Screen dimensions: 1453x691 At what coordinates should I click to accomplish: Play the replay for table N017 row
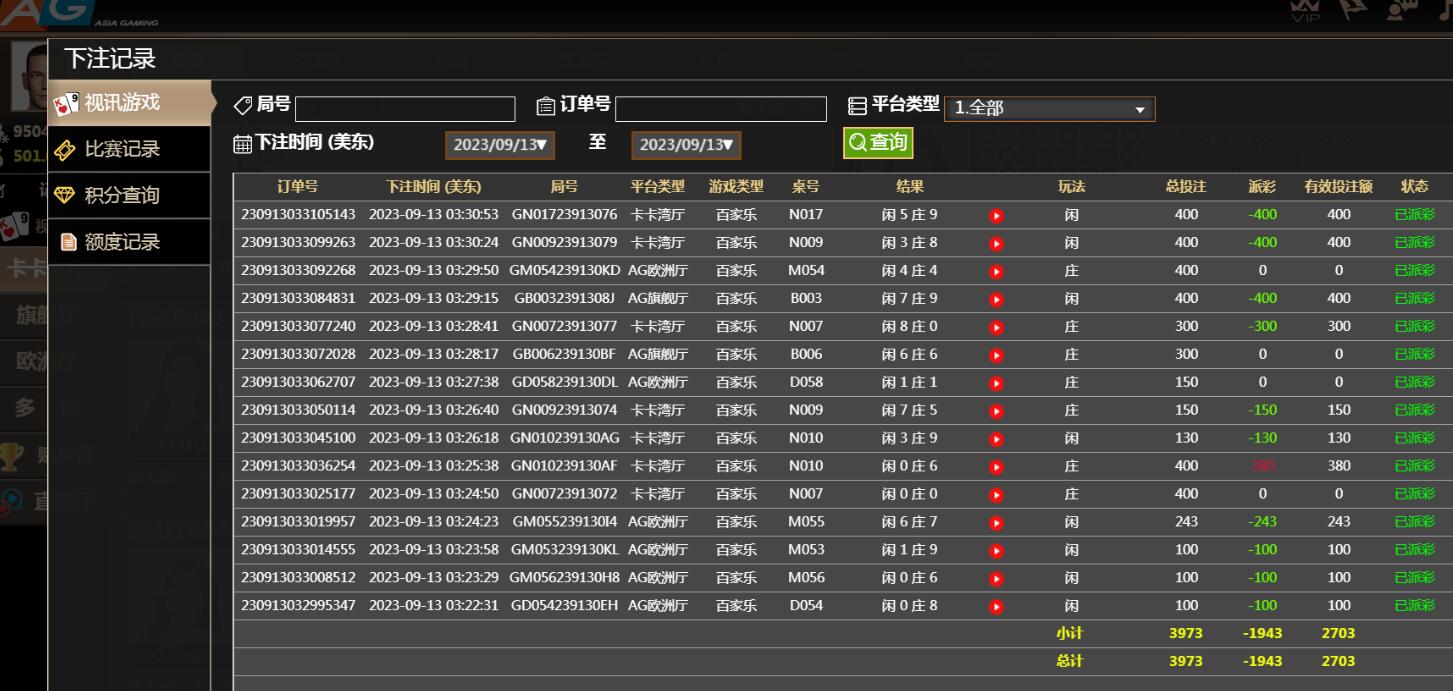[x=996, y=215]
